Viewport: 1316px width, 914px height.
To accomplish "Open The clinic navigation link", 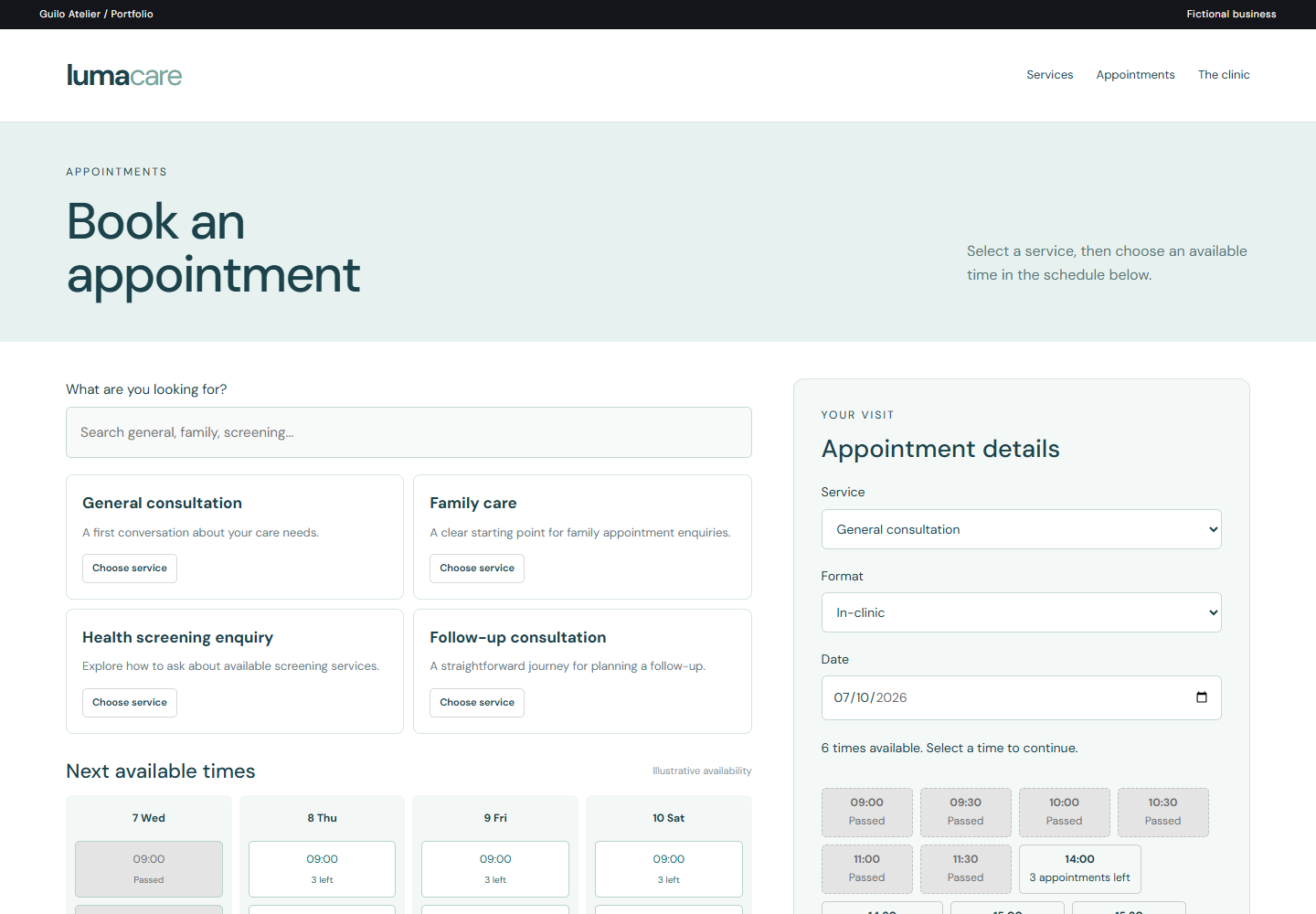I will coord(1224,75).
